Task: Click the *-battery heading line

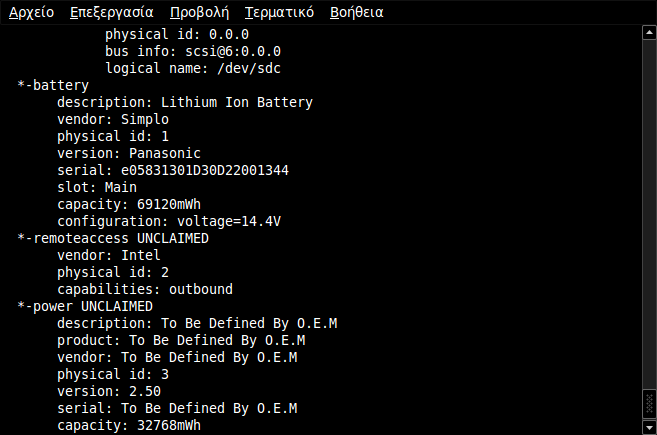Action: [x=53, y=85]
